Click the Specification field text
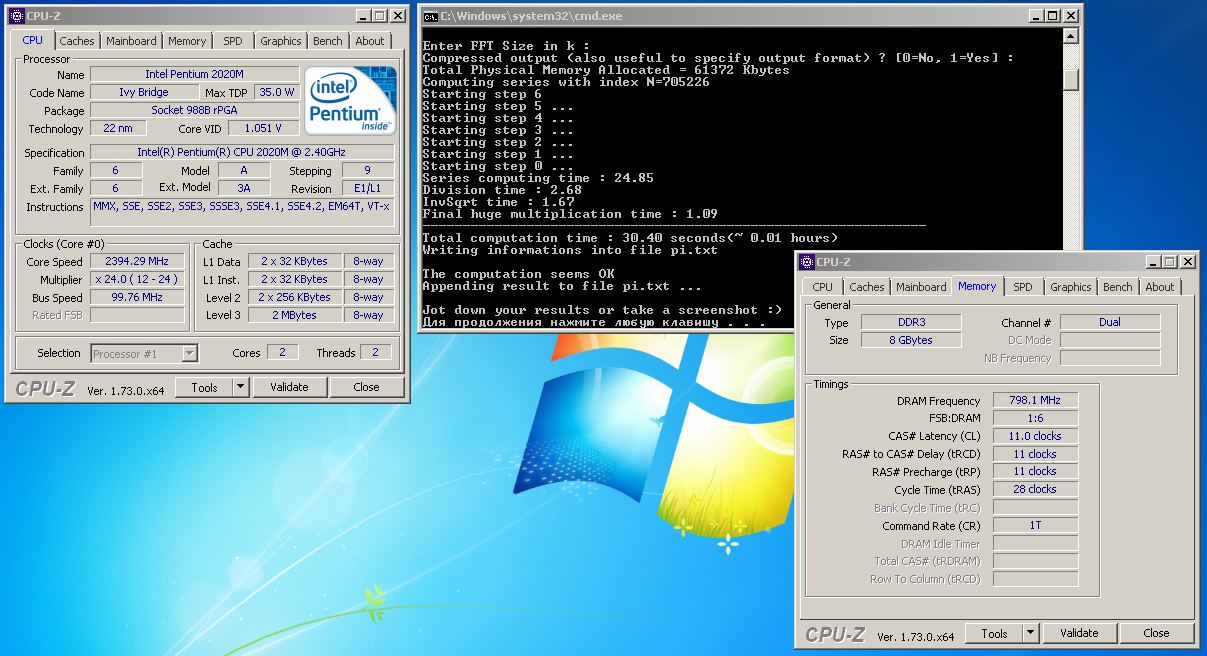This screenshot has width=1207, height=656. 242,152
